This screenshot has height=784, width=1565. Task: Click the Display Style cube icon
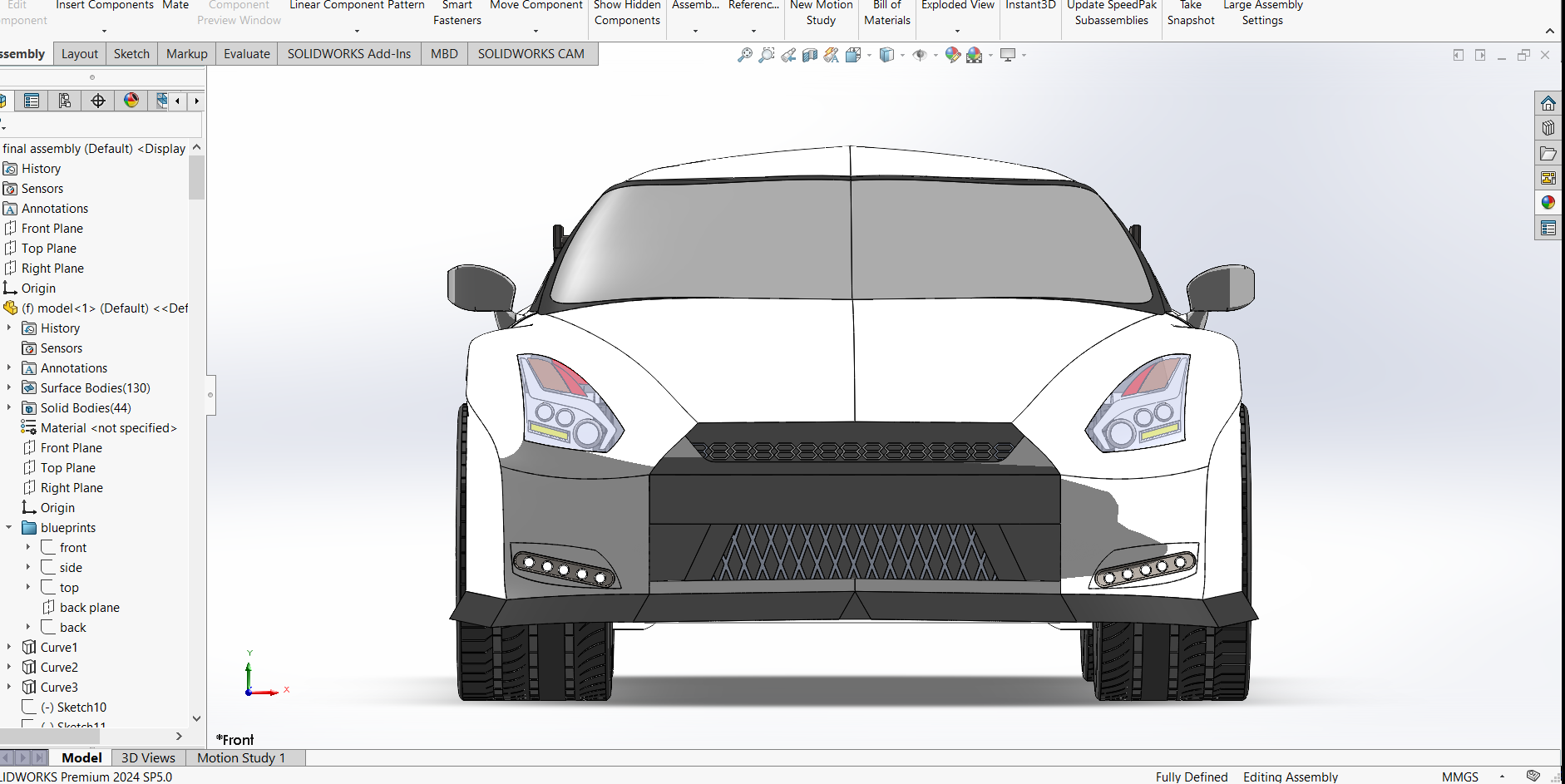click(x=888, y=54)
